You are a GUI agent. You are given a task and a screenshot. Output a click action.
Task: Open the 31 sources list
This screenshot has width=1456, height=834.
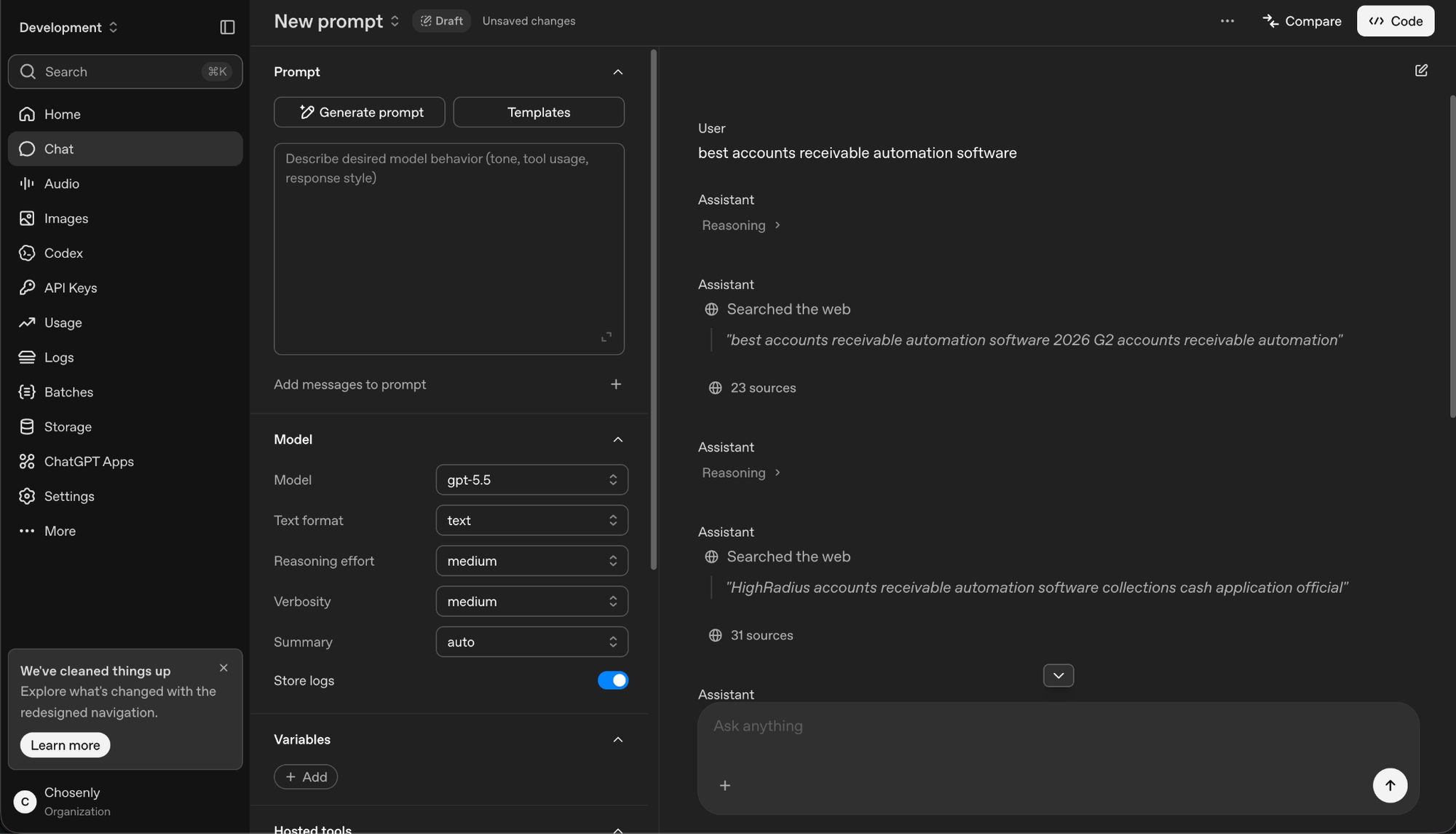pos(751,635)
